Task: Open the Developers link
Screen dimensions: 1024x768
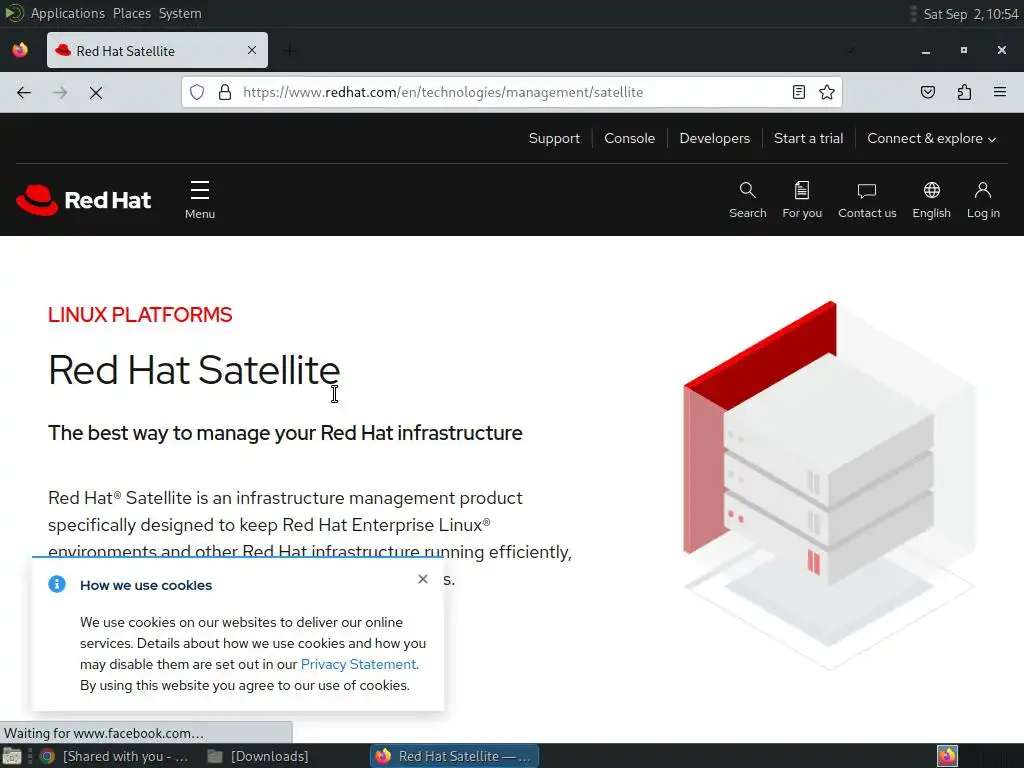Action: tap(714, 138)
